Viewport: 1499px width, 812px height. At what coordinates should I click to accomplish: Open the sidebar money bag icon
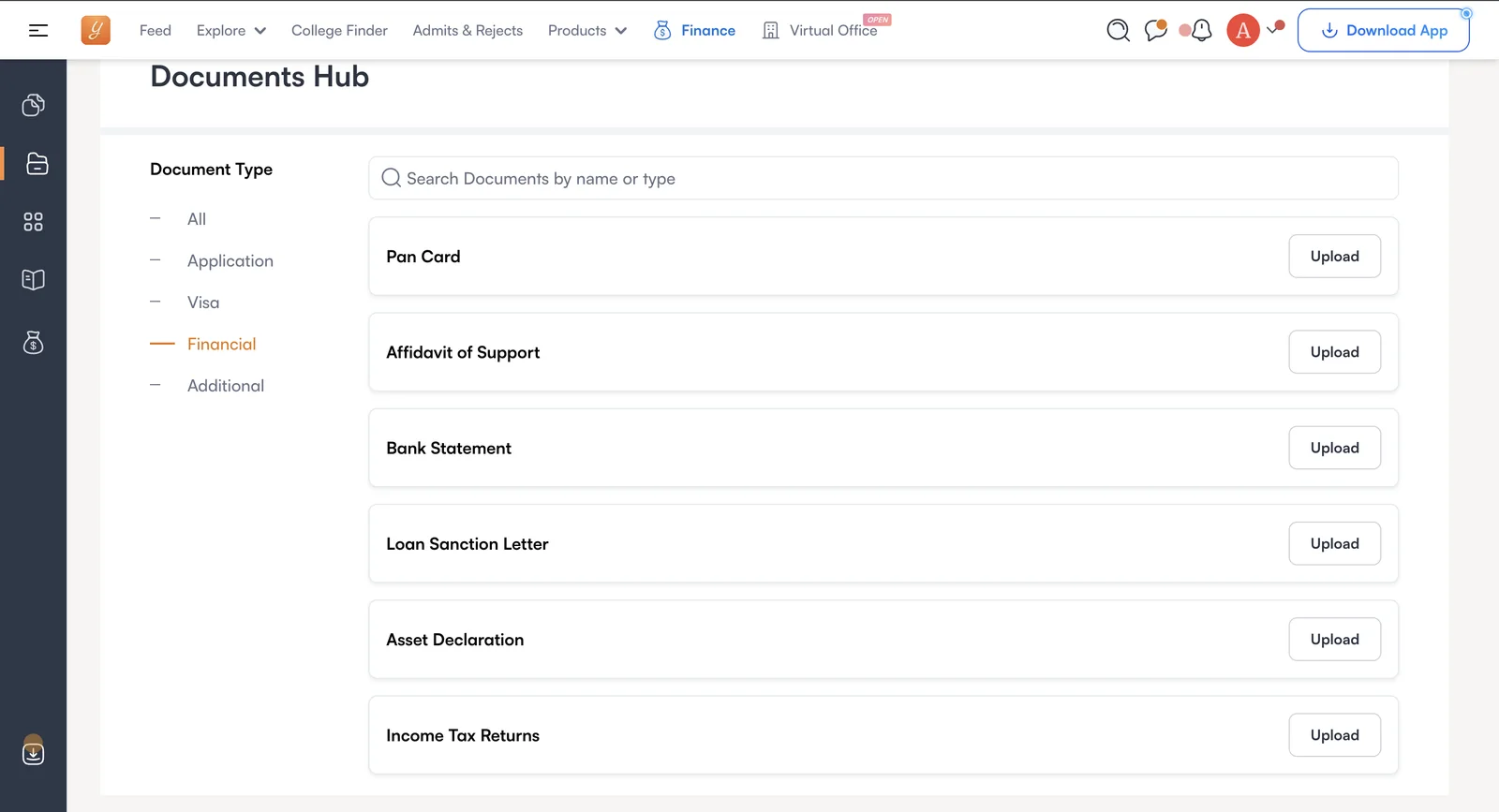[34, 343]
